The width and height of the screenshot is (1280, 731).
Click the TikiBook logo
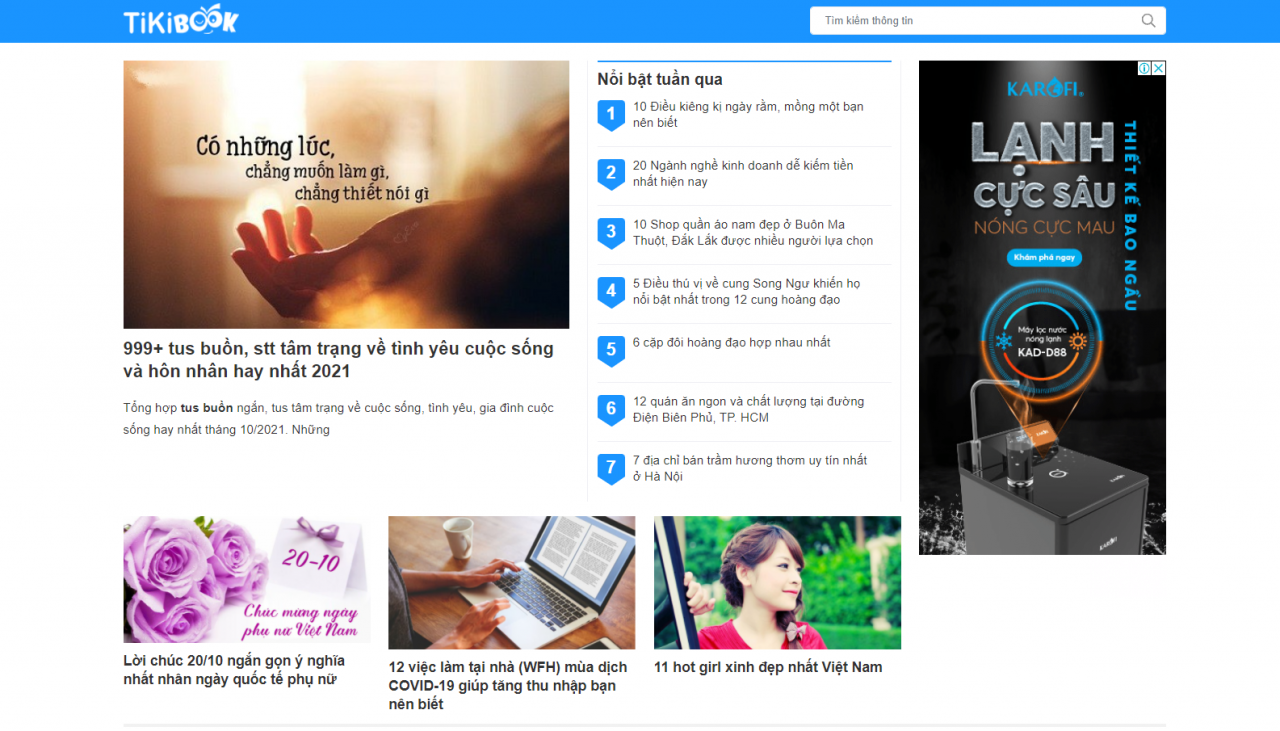[x=181, y=21]
